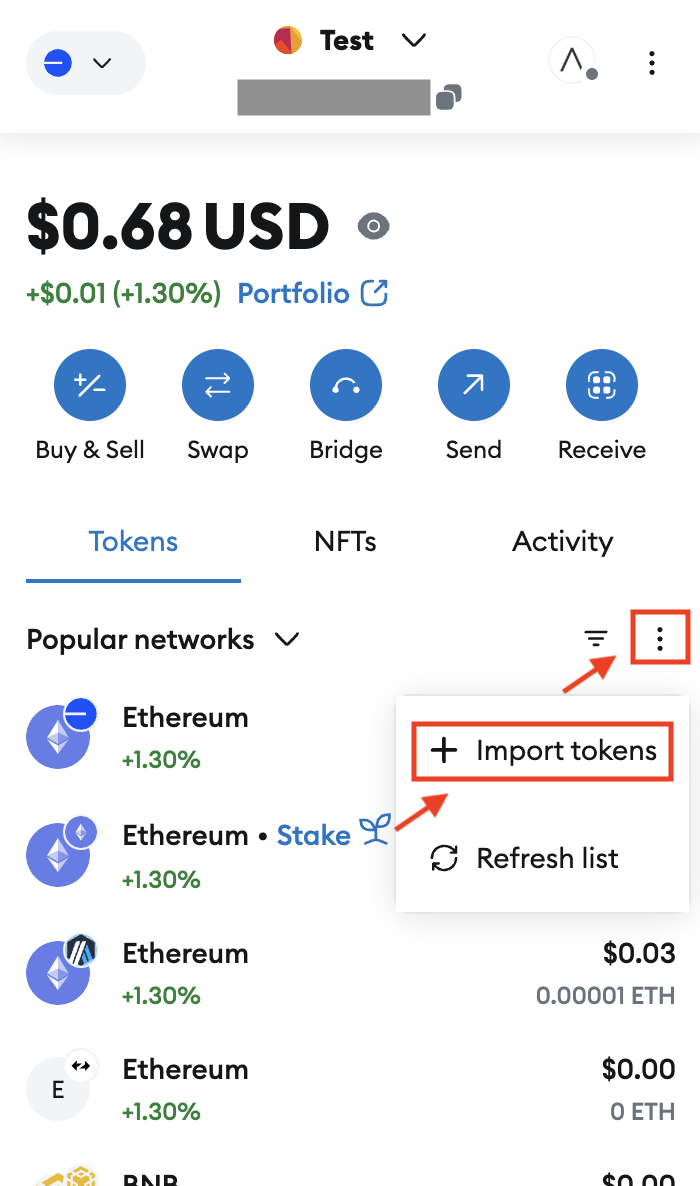700x1186 pixels.
Task: Expand the network selector dropdown
Action: tap(85, 62)
